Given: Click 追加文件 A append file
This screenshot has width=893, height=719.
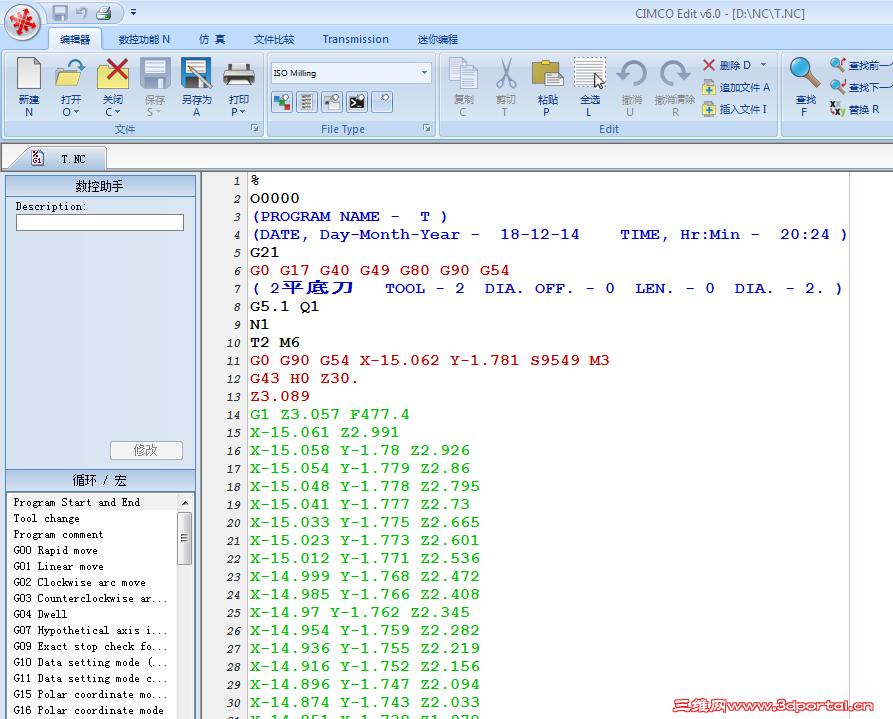Looking at the screenshot, I should point(736,87).
